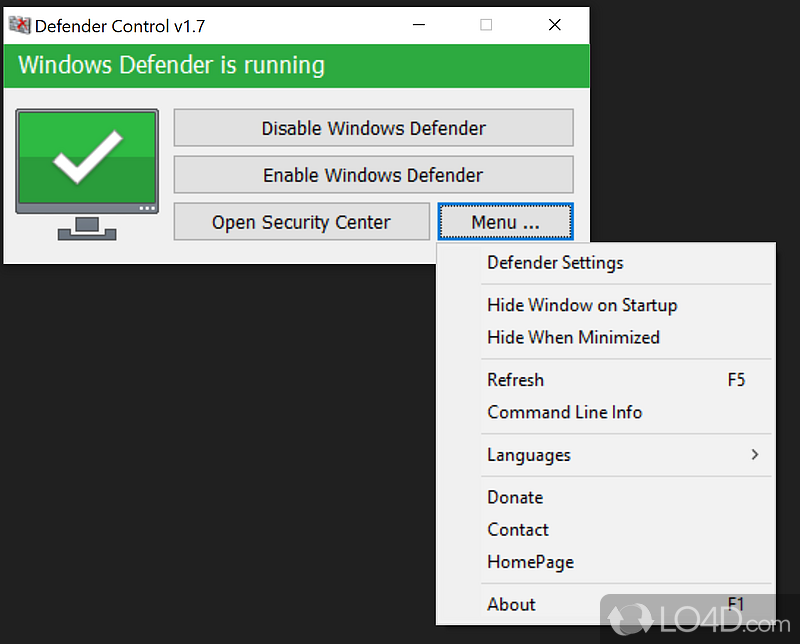Open the Contact menu entry
The width and height of the screenshot is (800, 644).
[518, 529]
